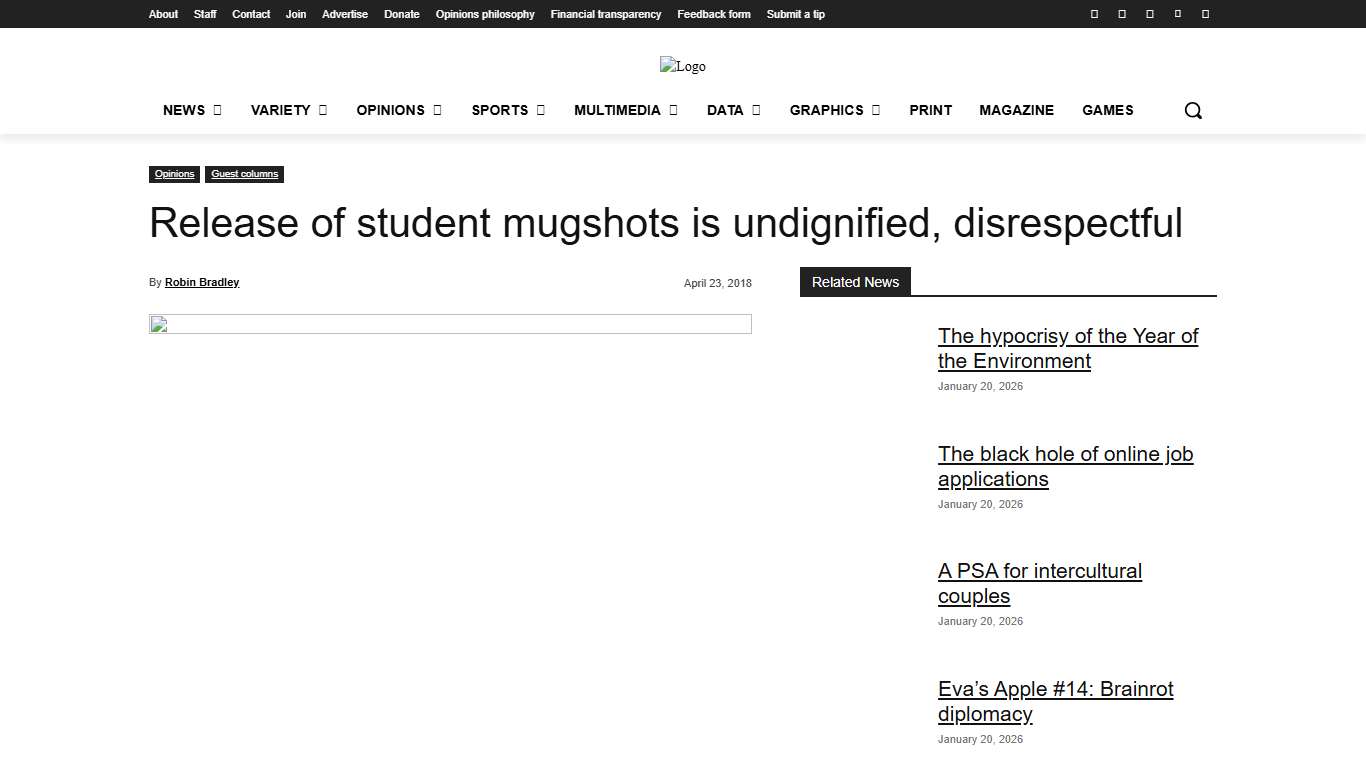Click the Related News header tab
This screenshot has height=768, width=1366.
(855, 282)
